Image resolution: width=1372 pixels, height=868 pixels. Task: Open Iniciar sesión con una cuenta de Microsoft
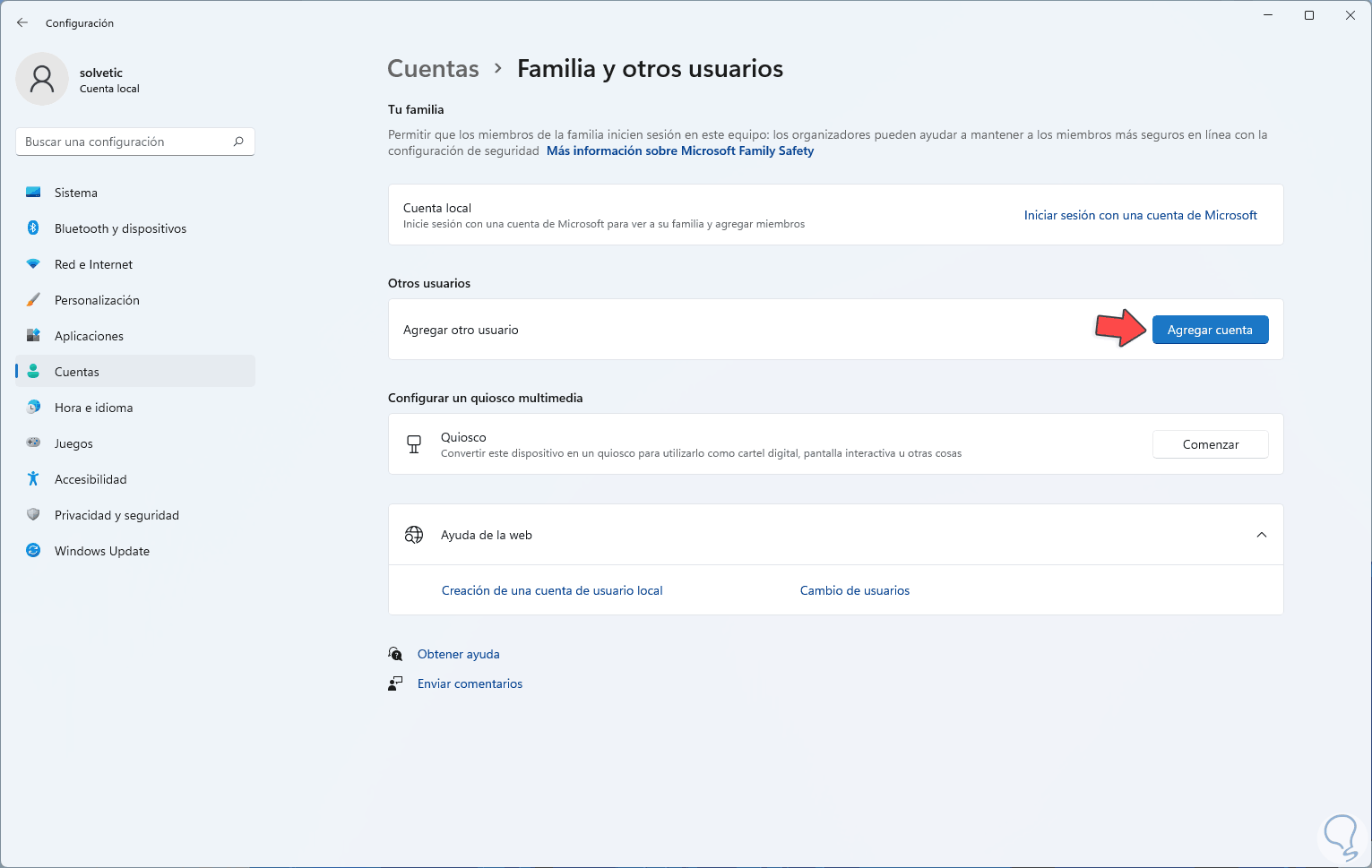tap(1140, 215)
